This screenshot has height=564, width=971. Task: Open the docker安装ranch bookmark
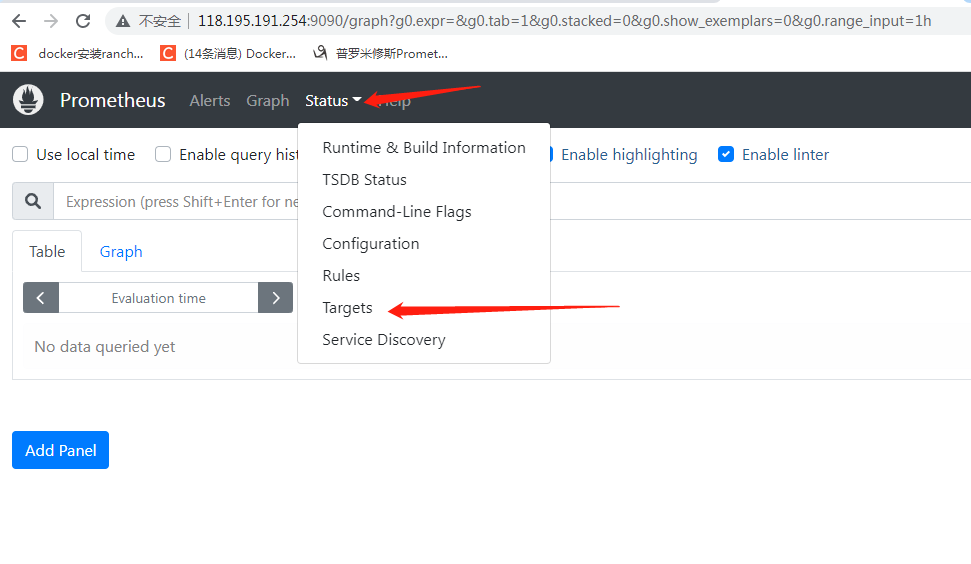(77, 54)
